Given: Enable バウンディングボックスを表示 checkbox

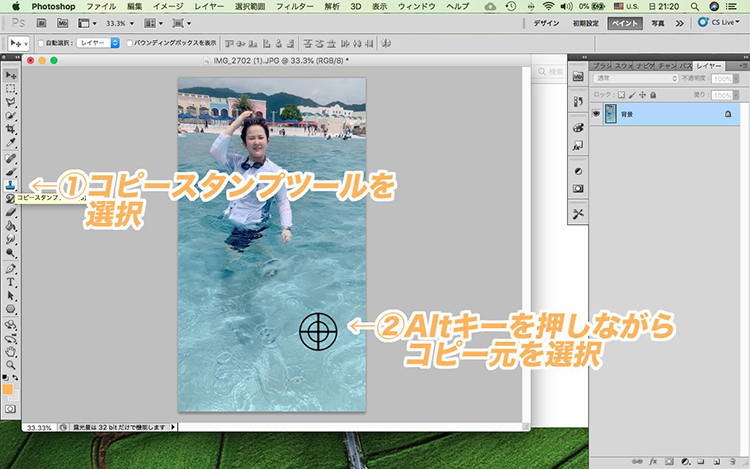Looking at the screenshot, I should coord(129,43).
